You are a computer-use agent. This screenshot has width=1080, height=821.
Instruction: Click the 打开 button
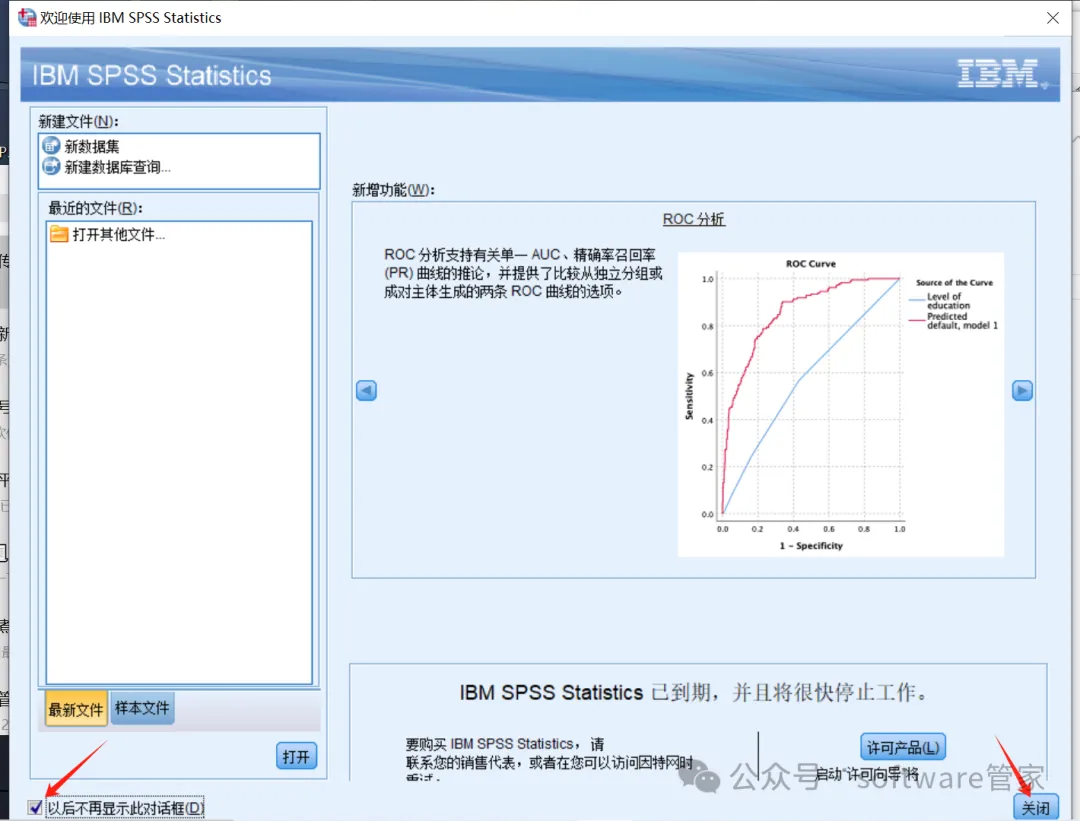(296, 756)
